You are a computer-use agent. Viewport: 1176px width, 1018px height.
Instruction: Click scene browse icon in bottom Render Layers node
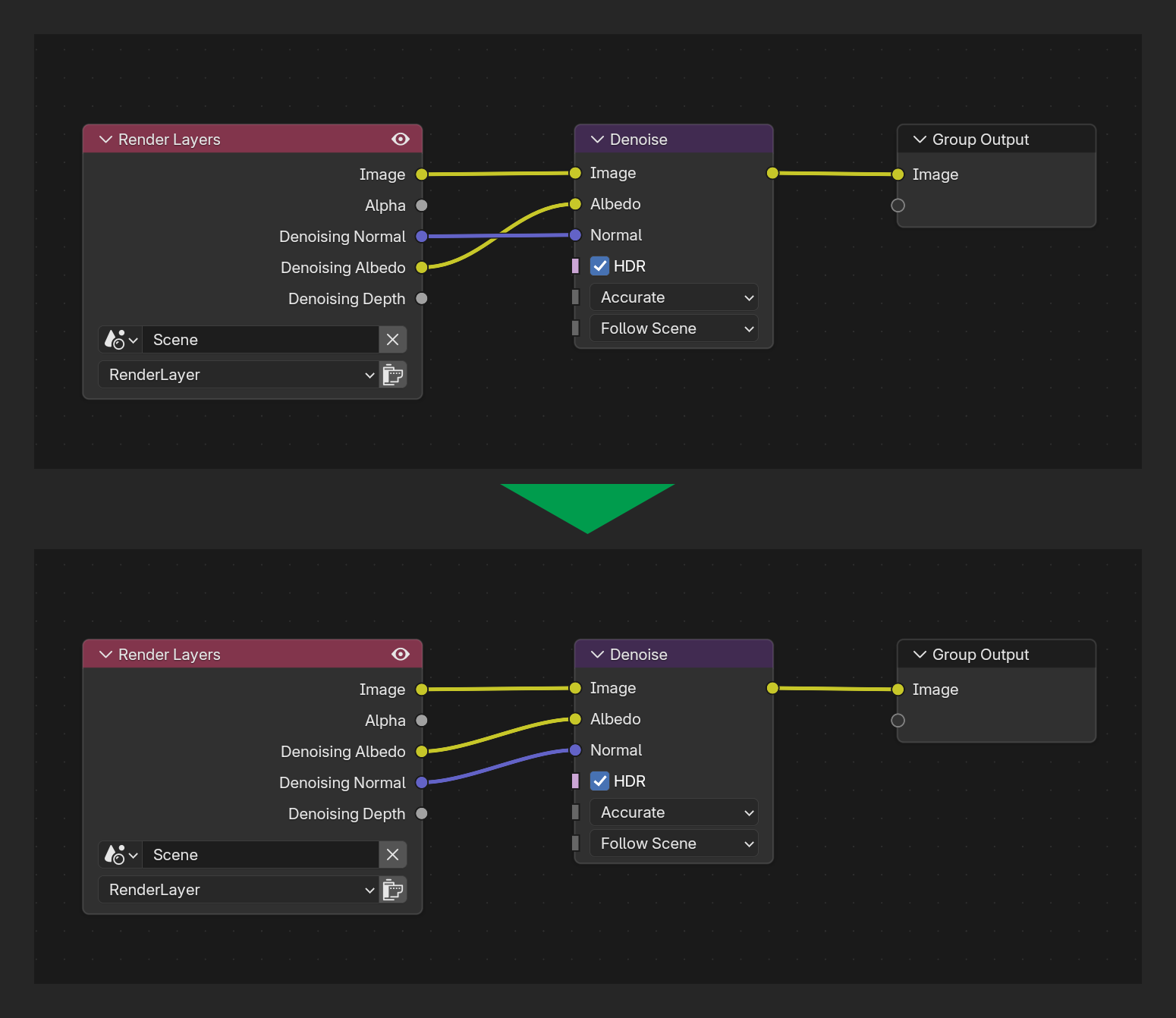pyautogui.click(x=121, y=855)
